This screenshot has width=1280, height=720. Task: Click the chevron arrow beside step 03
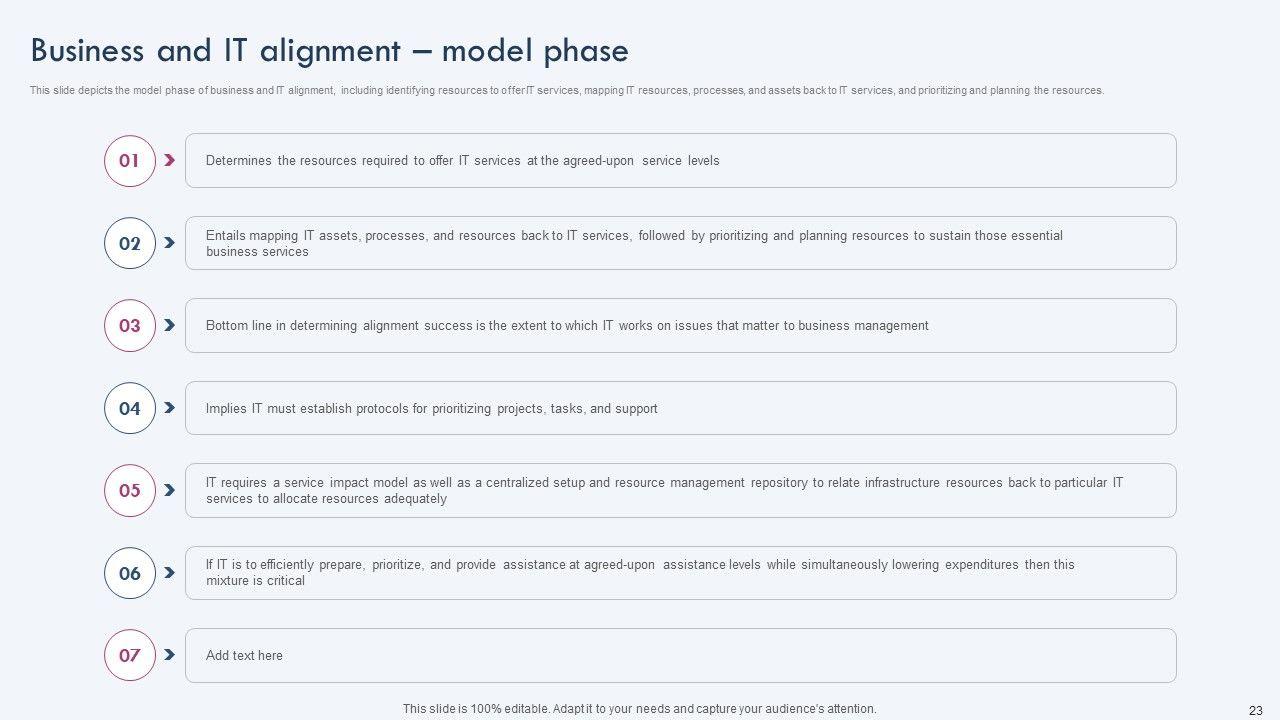point(170,325)
